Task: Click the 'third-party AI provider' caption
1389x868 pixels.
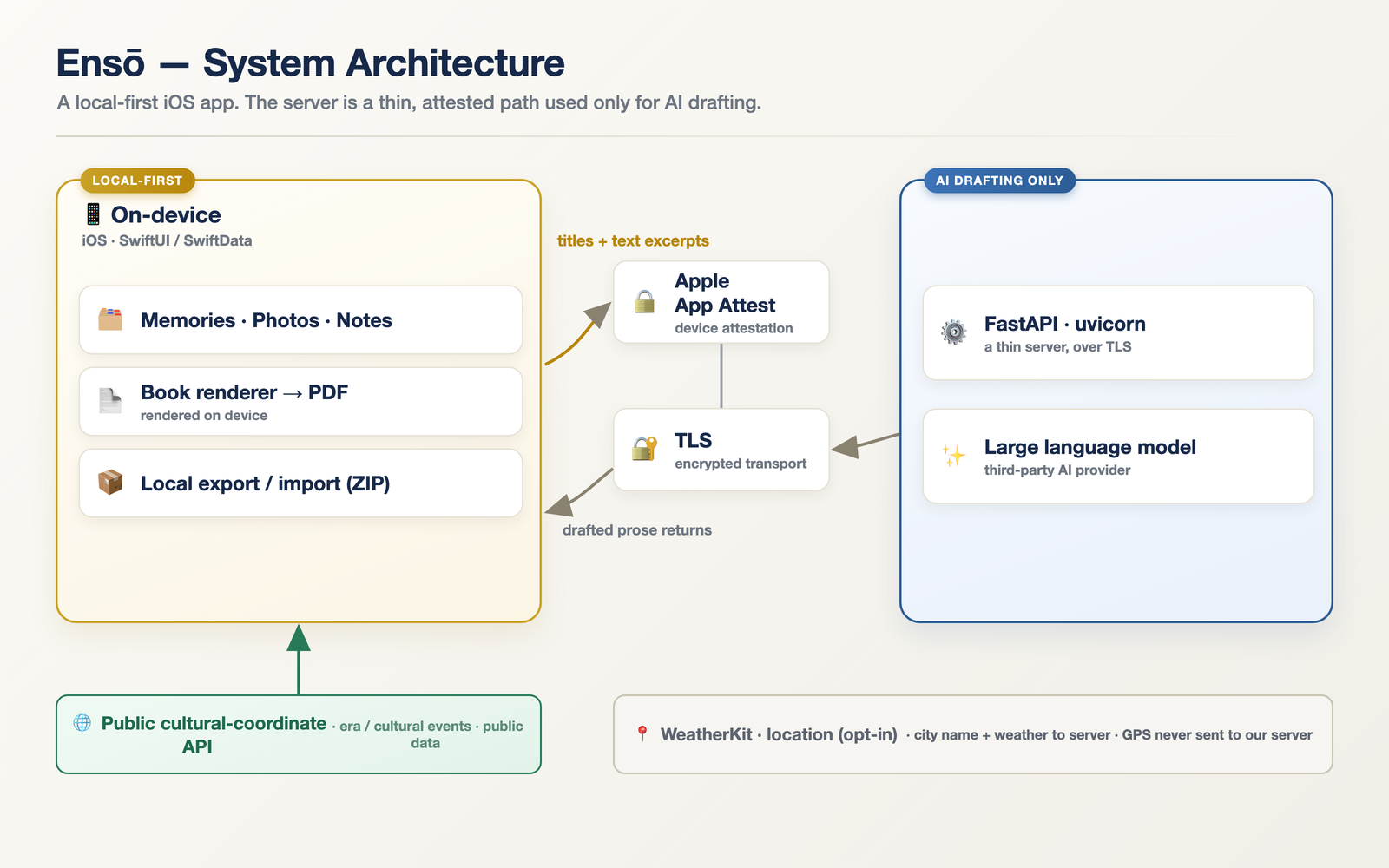Action: click(x=1057, y=470)
